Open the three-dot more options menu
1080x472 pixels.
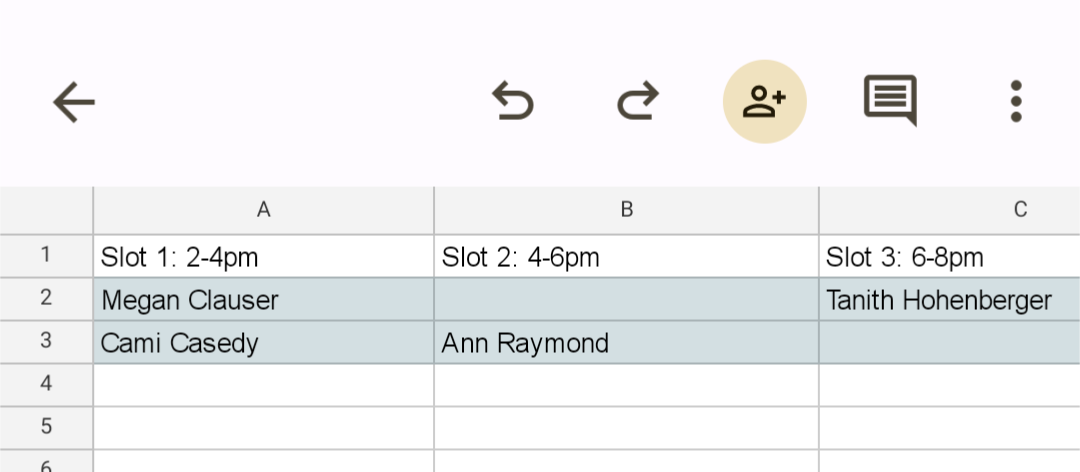(1016, 102)
